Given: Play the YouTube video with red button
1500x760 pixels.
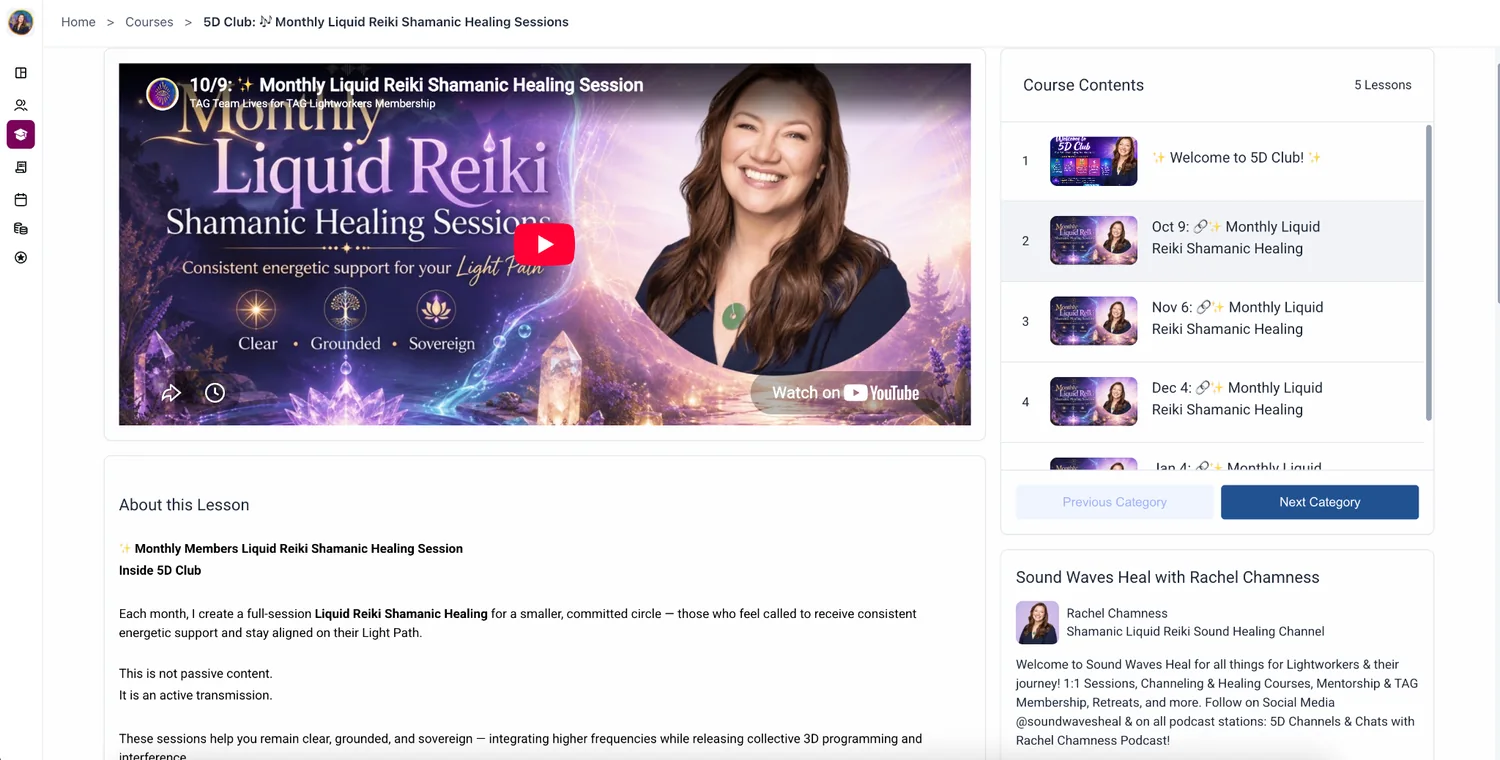Looking at the screenshot, I should (x=544, y=244).
